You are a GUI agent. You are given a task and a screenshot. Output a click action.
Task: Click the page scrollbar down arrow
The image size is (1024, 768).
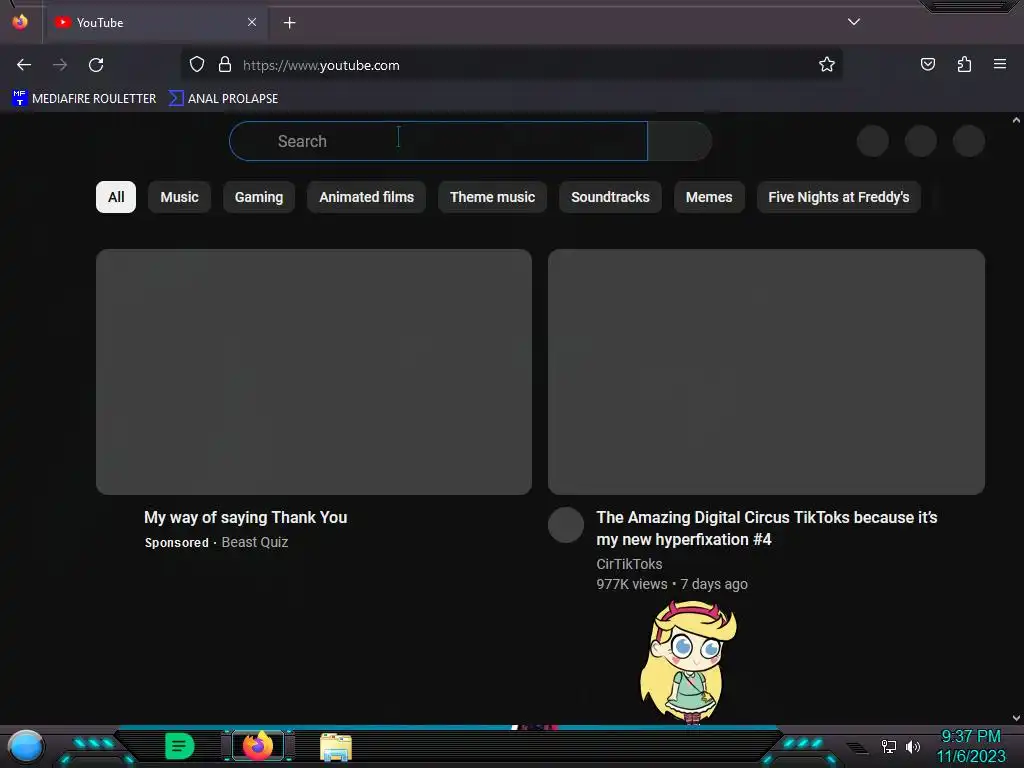[x=1016, y=718]
